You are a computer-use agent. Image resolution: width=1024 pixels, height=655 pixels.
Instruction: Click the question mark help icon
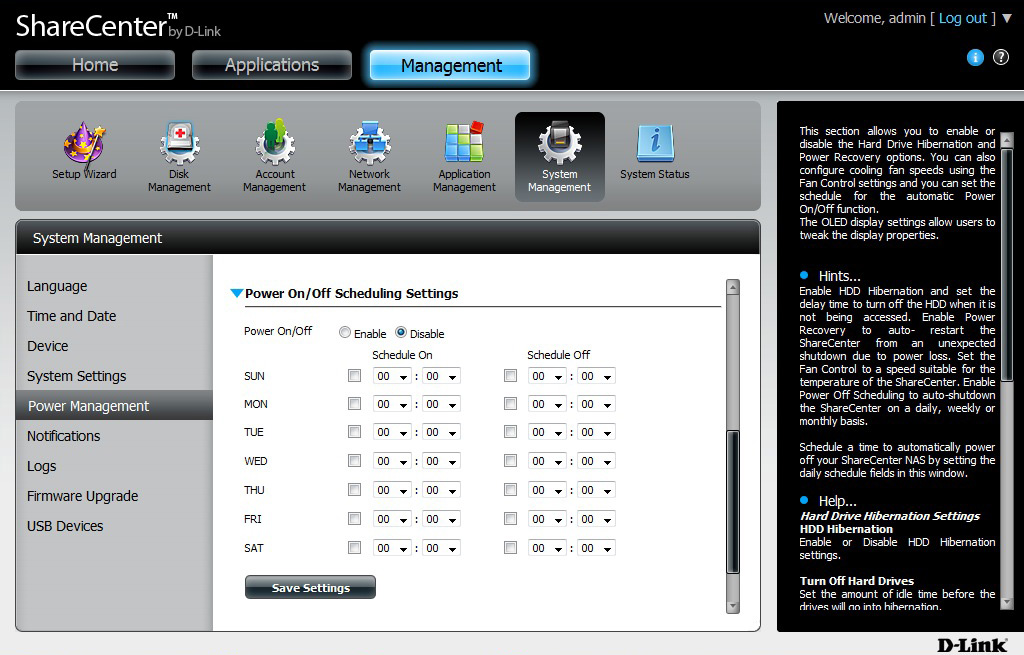click(1000, 57)
